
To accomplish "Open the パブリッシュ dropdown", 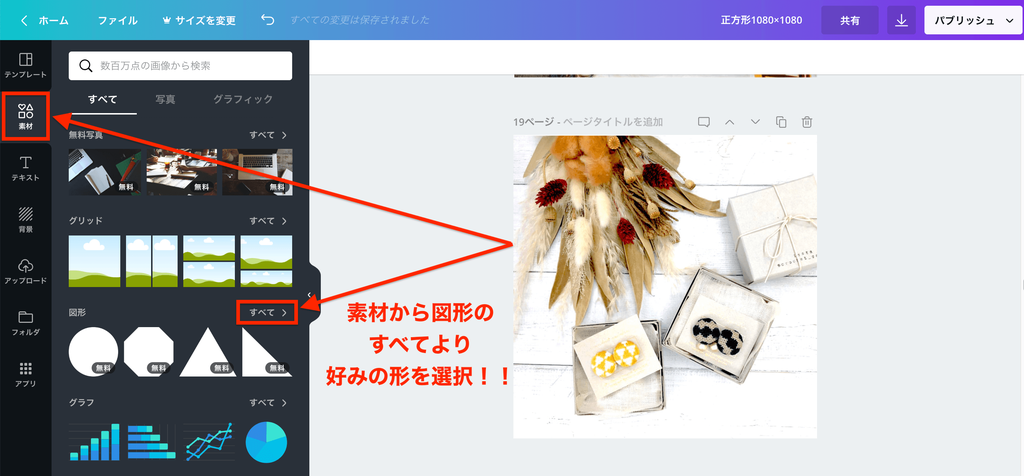I will tap(973, 20).
